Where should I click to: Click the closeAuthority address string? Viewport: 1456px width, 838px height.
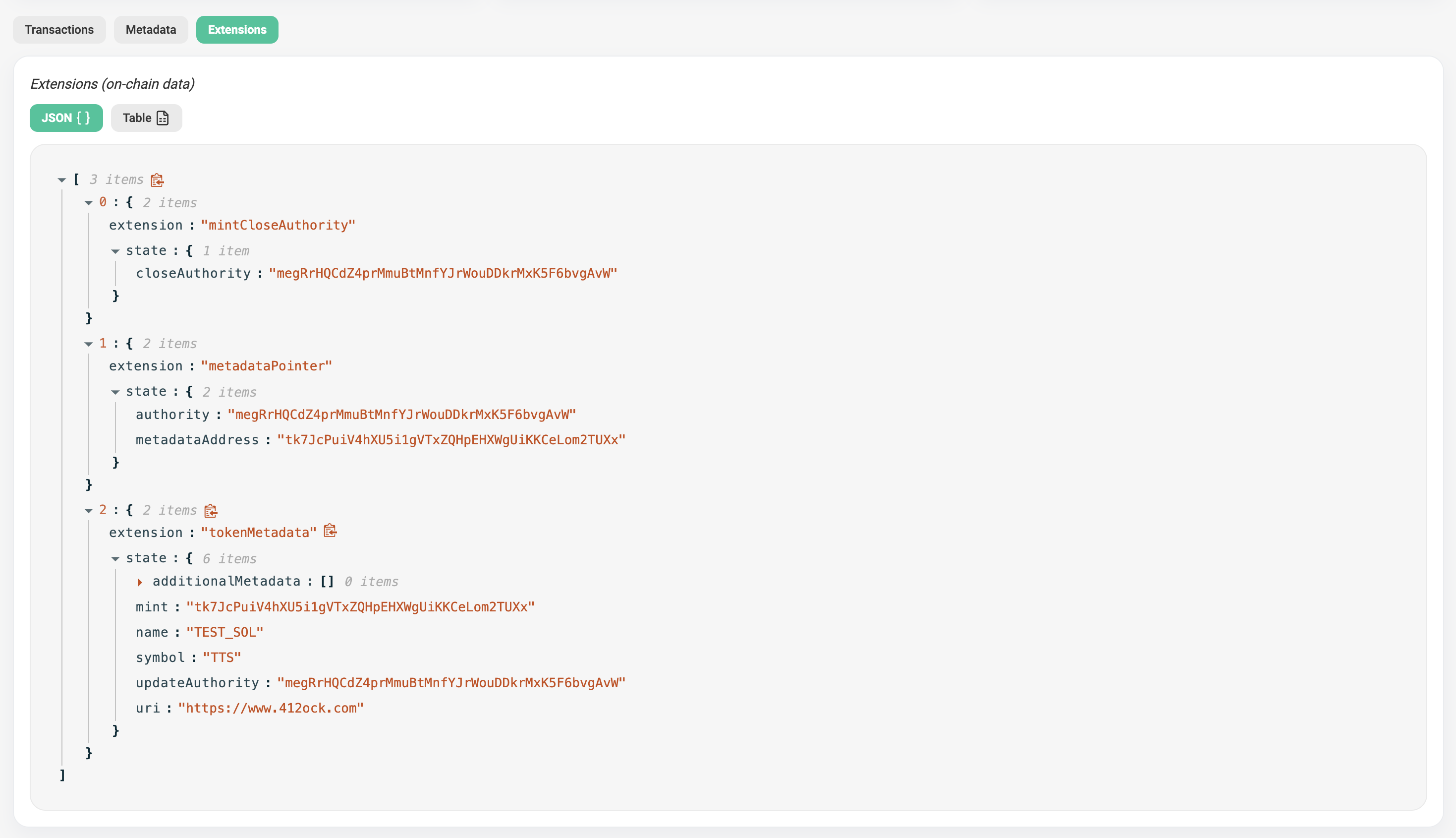point(443,273)
